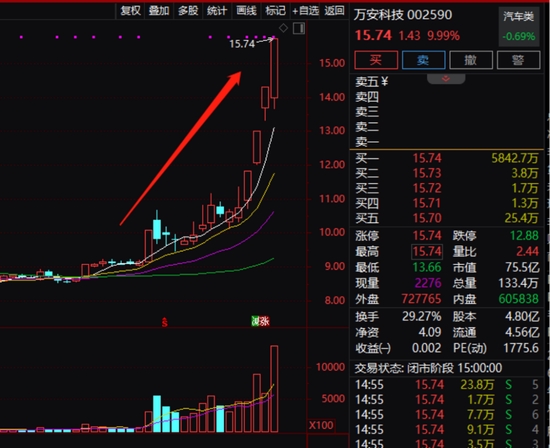Click the 交易状态 status line
This screenshot has height=448, width=550.
428,368
